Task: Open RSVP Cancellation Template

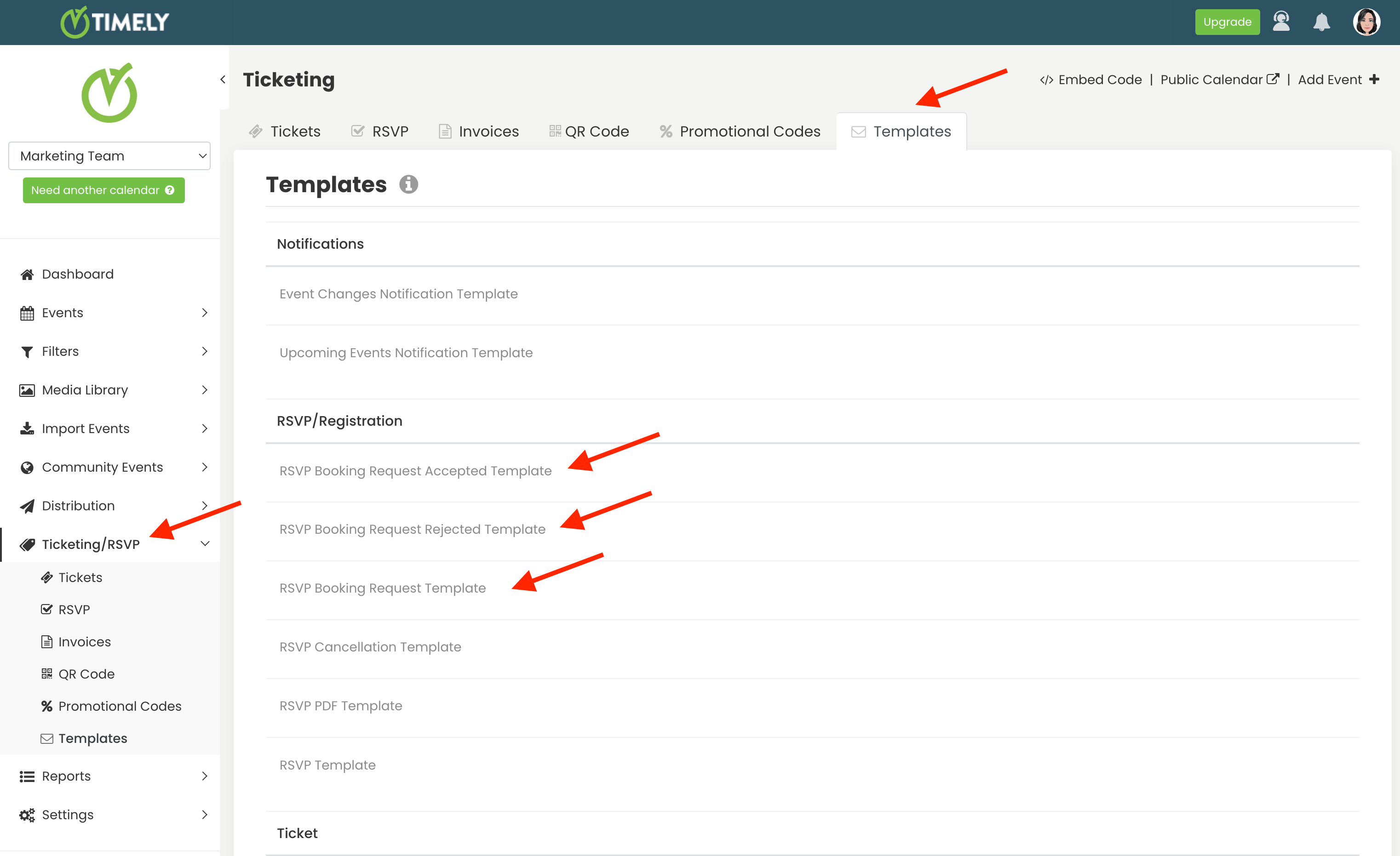Action: tap(370, 648)
